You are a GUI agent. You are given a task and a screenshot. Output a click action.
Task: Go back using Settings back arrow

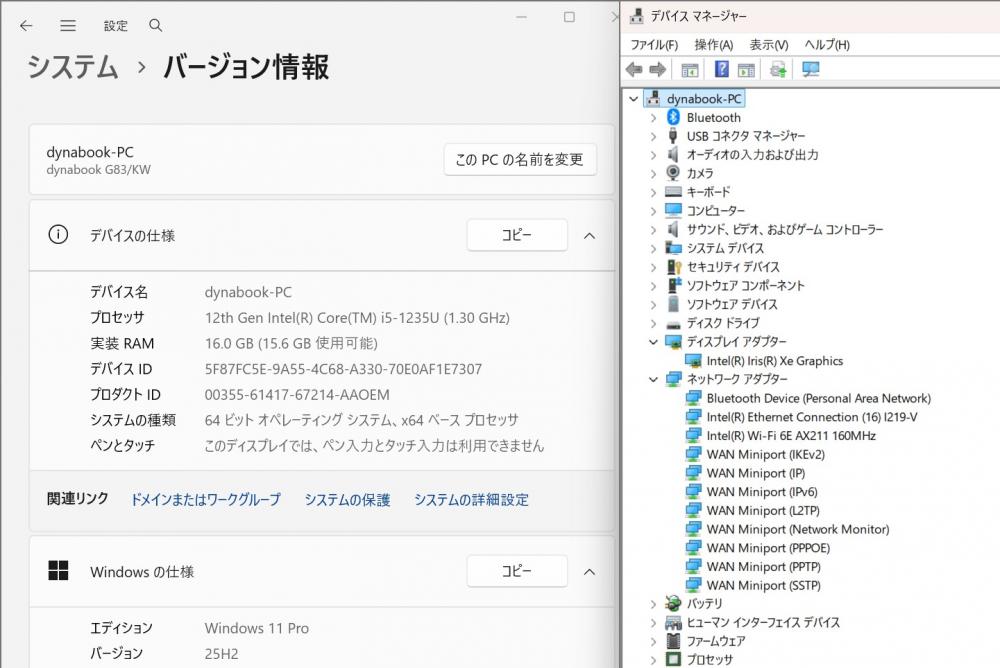26,26
